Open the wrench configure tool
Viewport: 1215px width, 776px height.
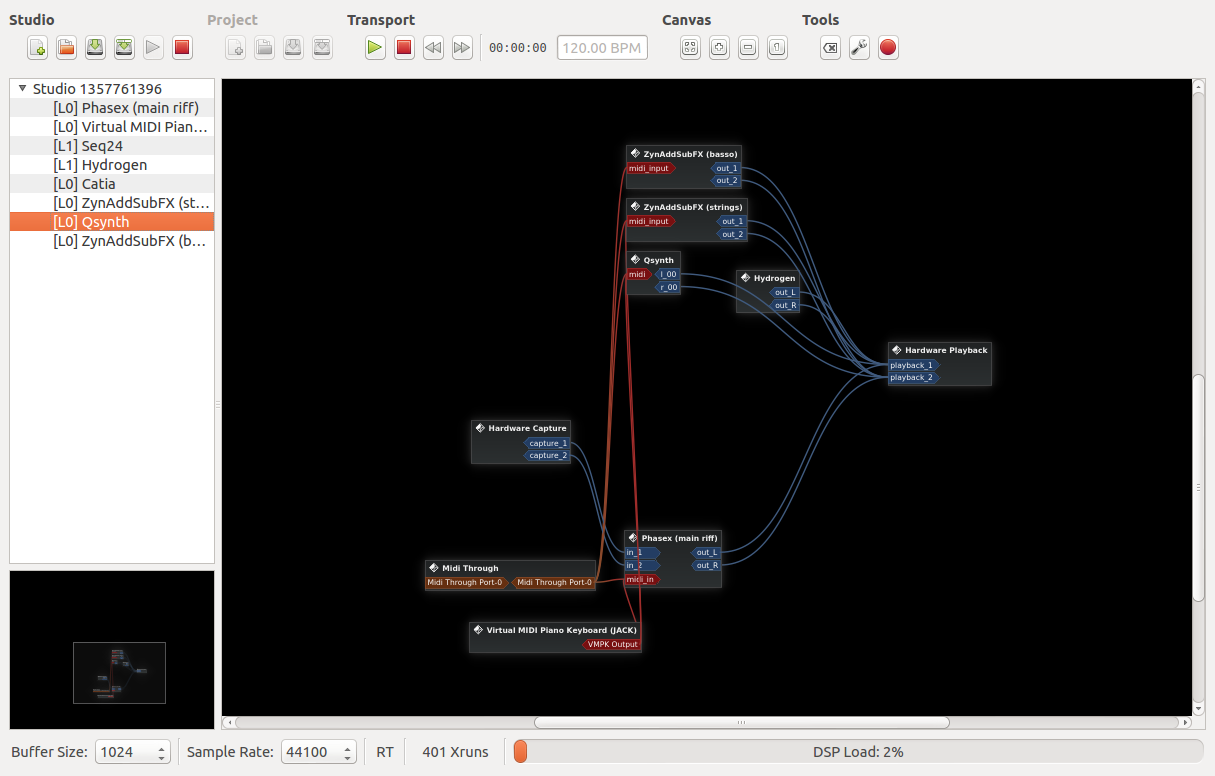tap(859, 47)
